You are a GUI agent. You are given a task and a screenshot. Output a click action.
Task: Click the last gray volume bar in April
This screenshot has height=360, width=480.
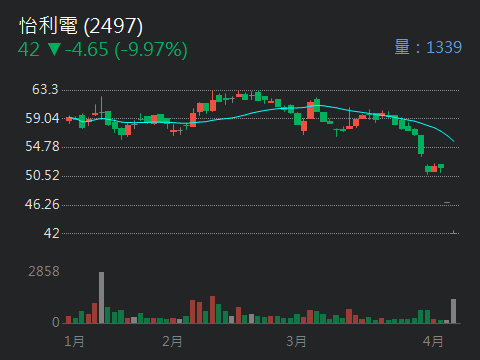(x=453, y=311)
